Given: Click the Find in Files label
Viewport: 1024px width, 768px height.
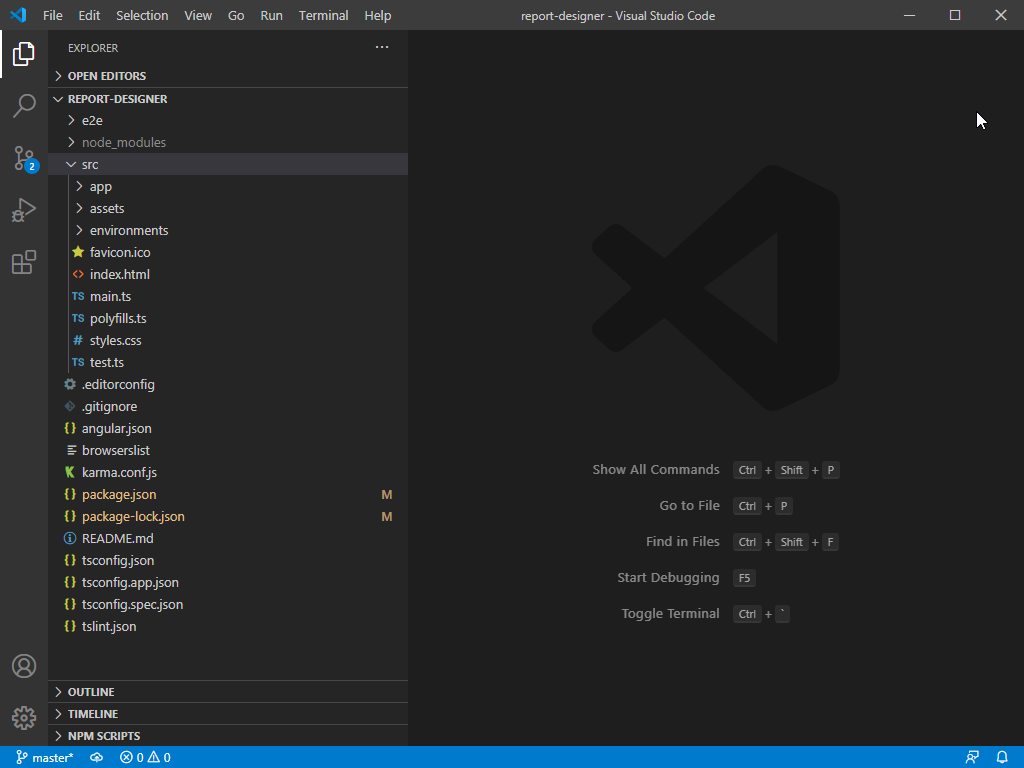Looking at the screenshot, I should pyautogui.click(x=682, y=541).
